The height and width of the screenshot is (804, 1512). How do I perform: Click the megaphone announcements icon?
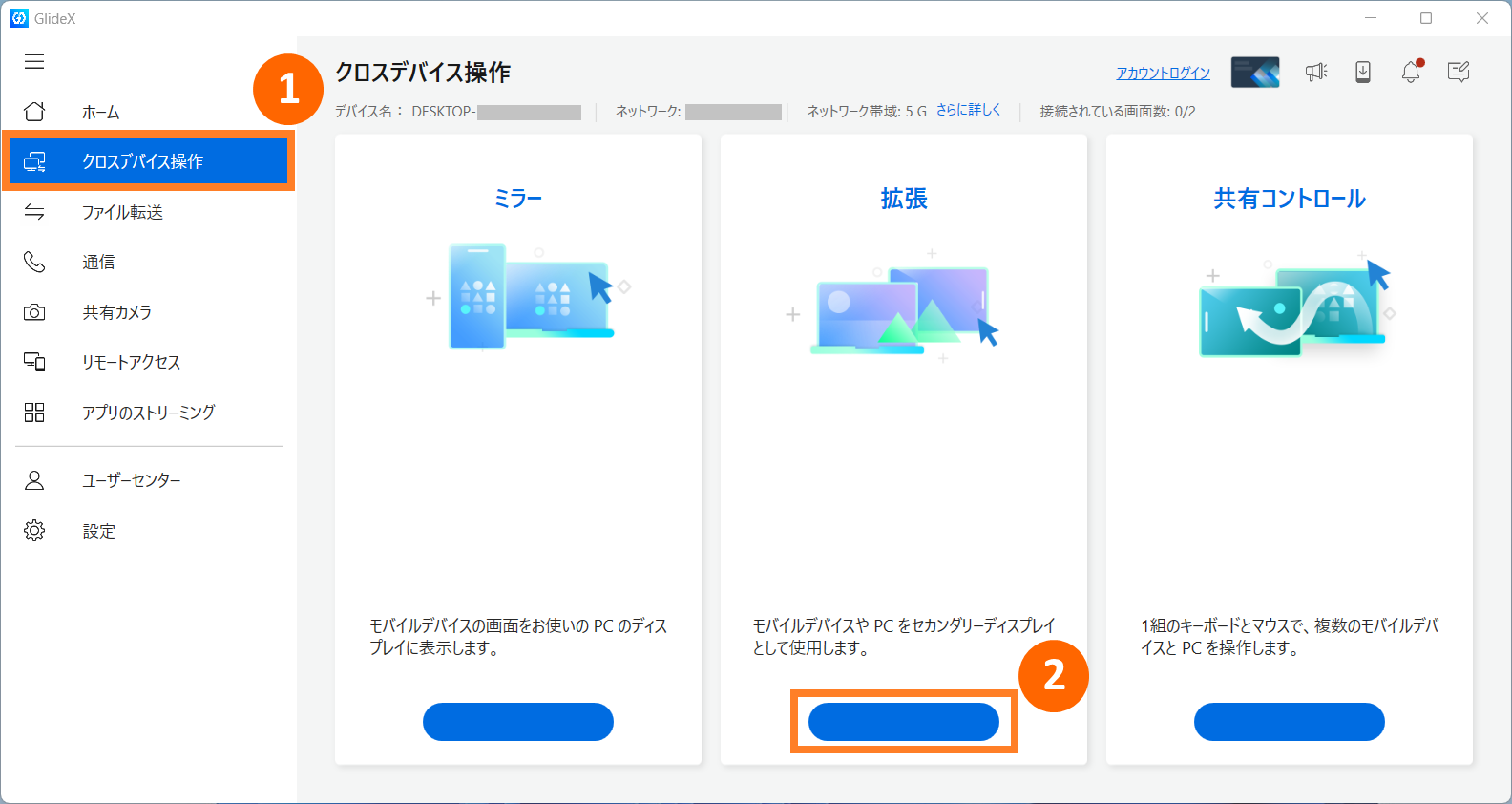click(x=1316, y=73)
